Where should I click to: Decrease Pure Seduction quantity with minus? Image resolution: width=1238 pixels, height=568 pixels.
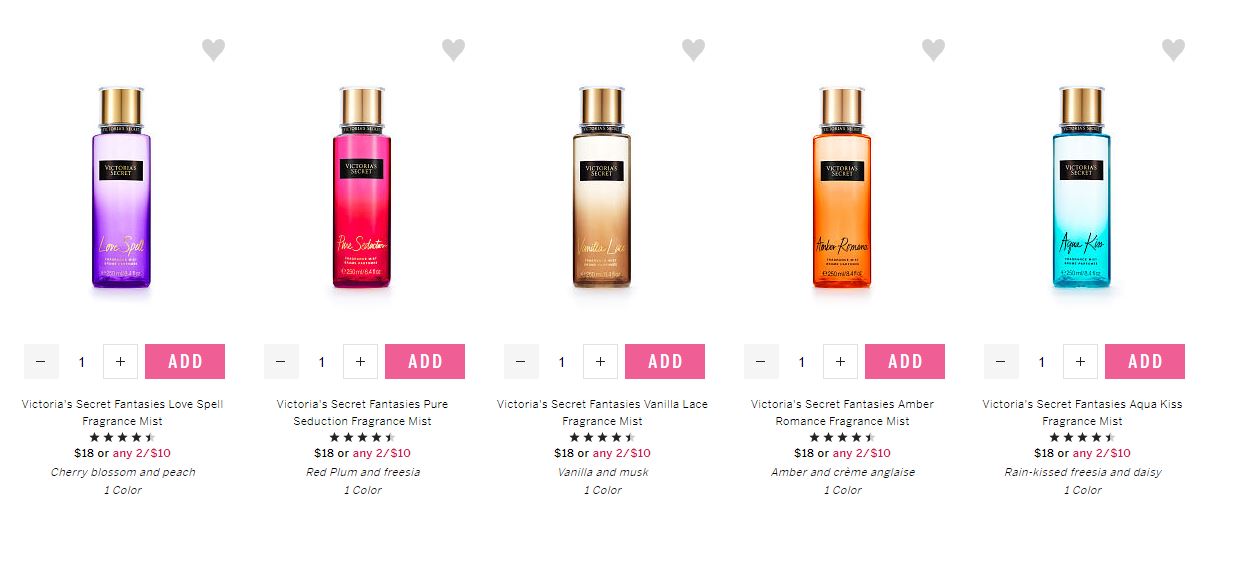[x=281, y=361]
